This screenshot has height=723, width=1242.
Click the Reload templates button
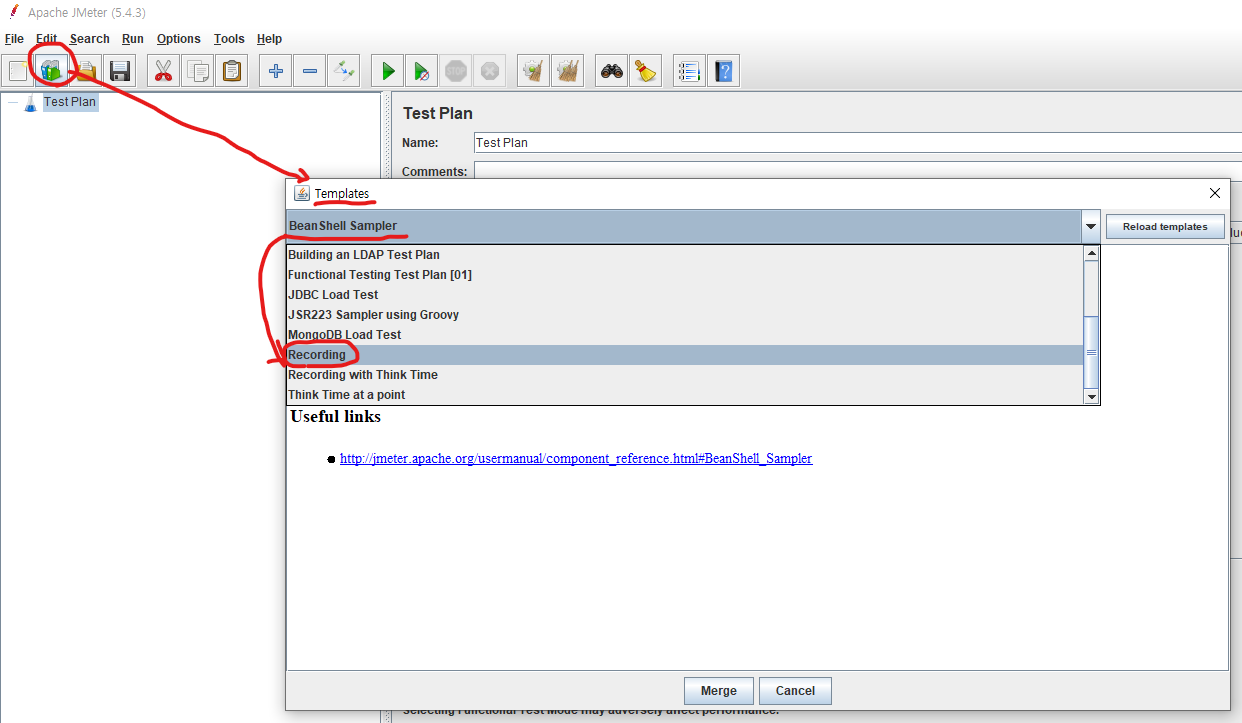(1165, 227)
